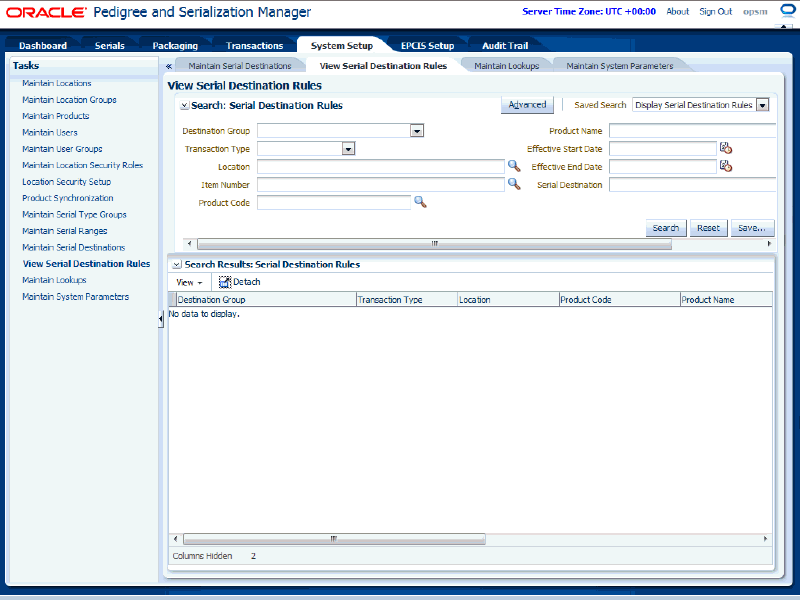Open Maintain Location Groups task link

69,99
